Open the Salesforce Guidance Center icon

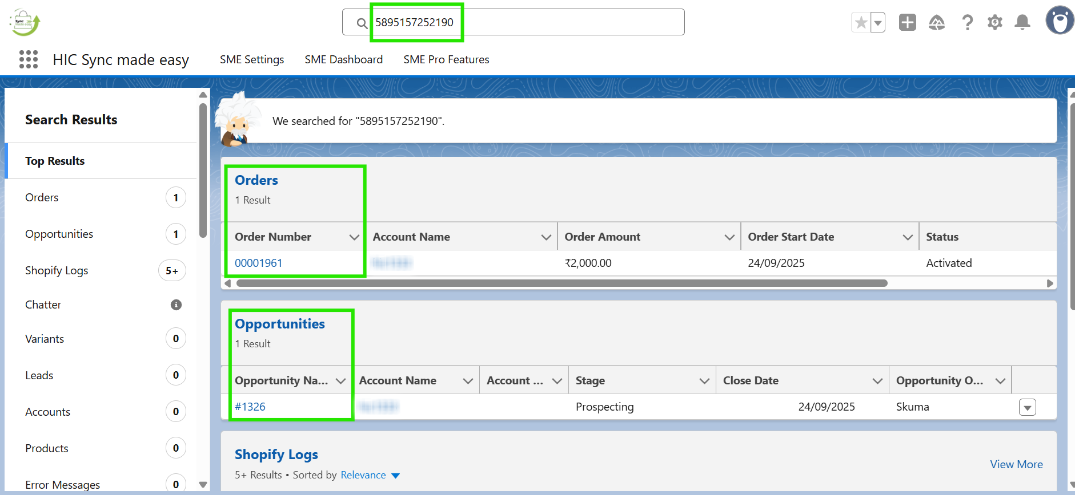[x=937, y=23]
